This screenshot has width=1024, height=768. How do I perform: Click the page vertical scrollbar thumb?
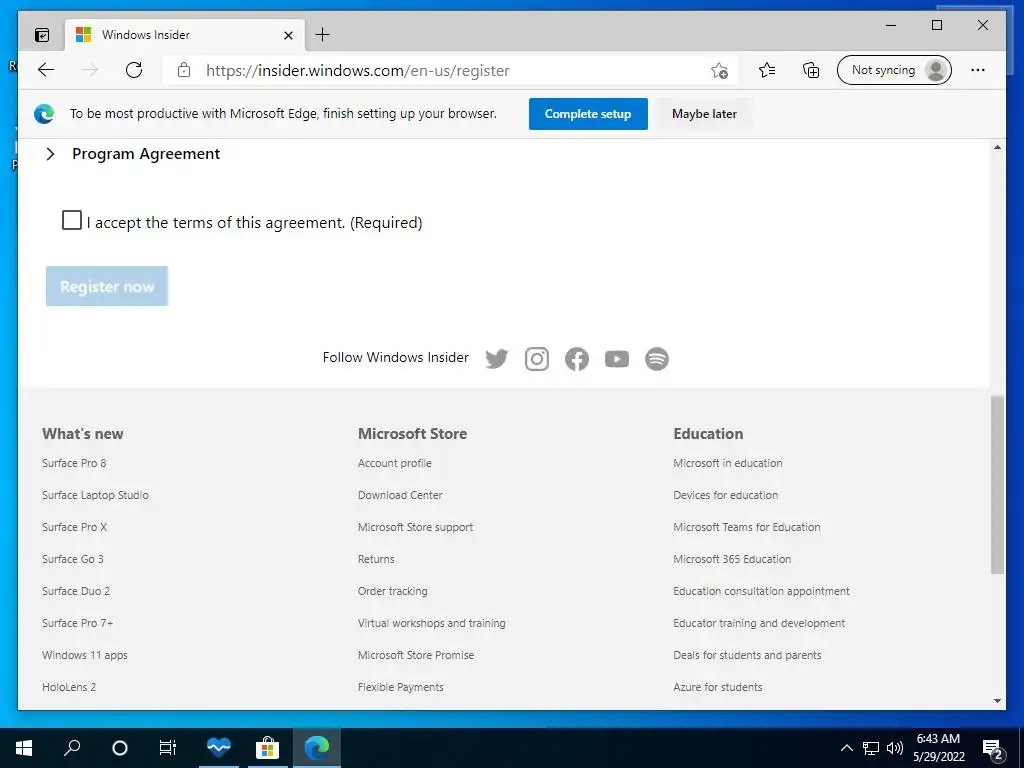tap(997, 484)
